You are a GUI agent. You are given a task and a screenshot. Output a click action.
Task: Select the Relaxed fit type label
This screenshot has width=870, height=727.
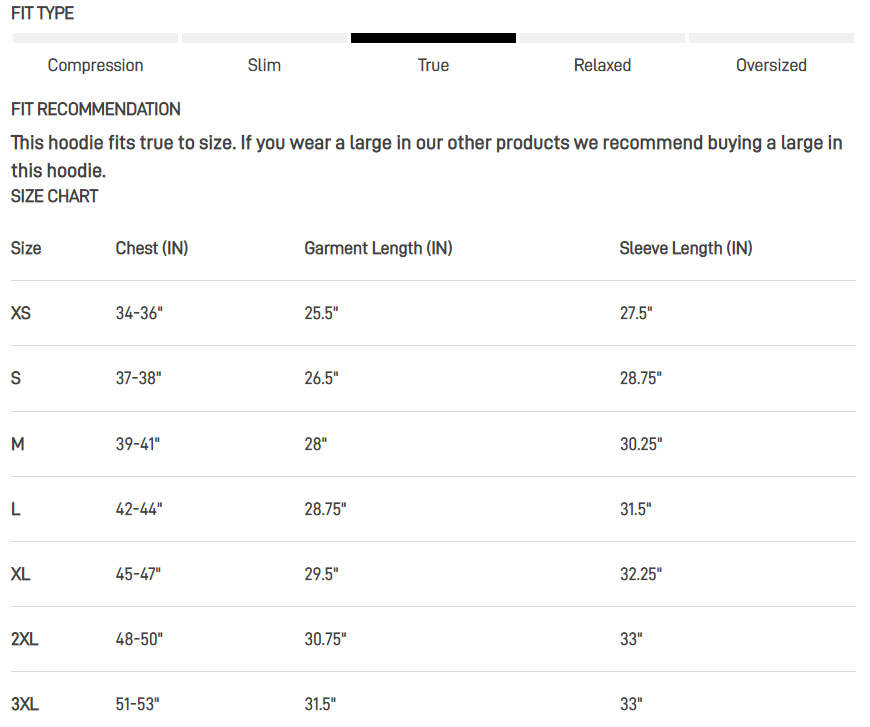tap(602, 65)
